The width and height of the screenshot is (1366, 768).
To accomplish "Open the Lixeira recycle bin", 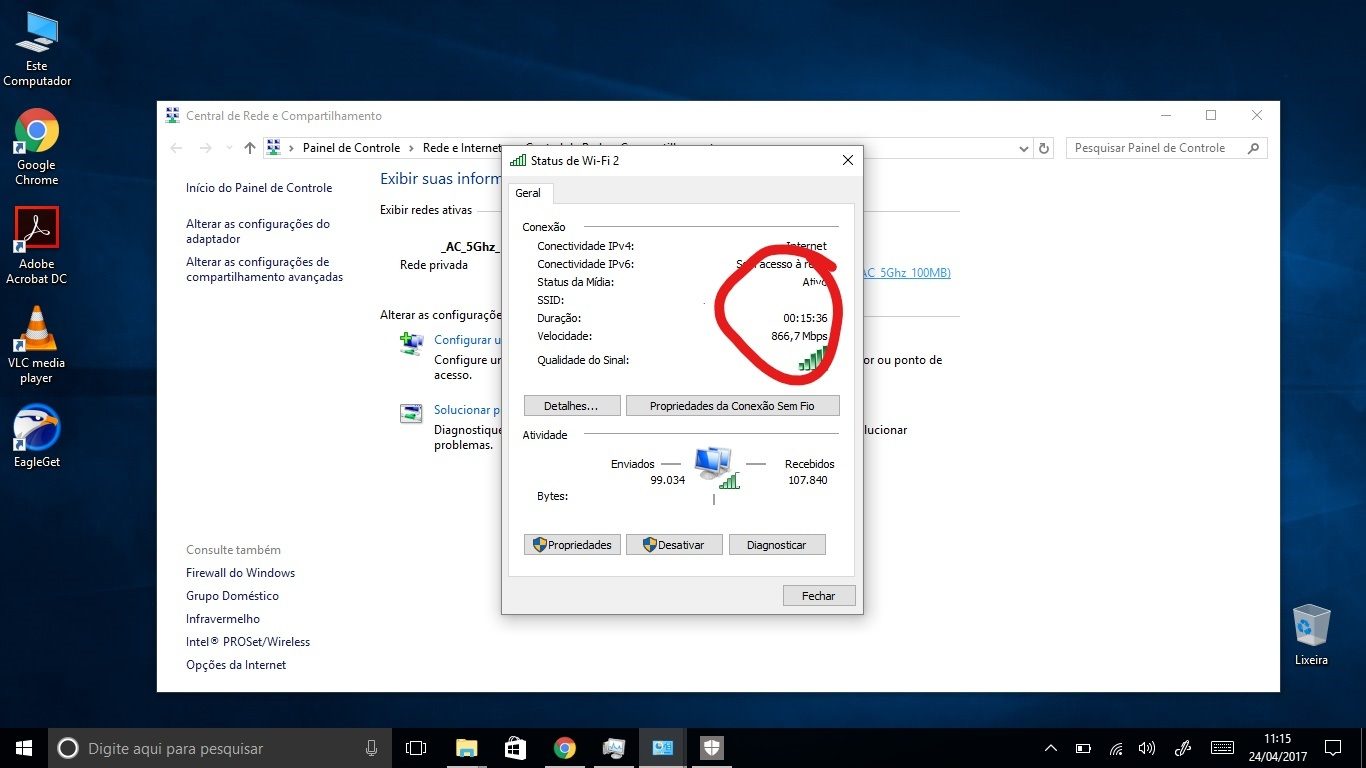I will pyautogui.click(x=1311, y=635).
